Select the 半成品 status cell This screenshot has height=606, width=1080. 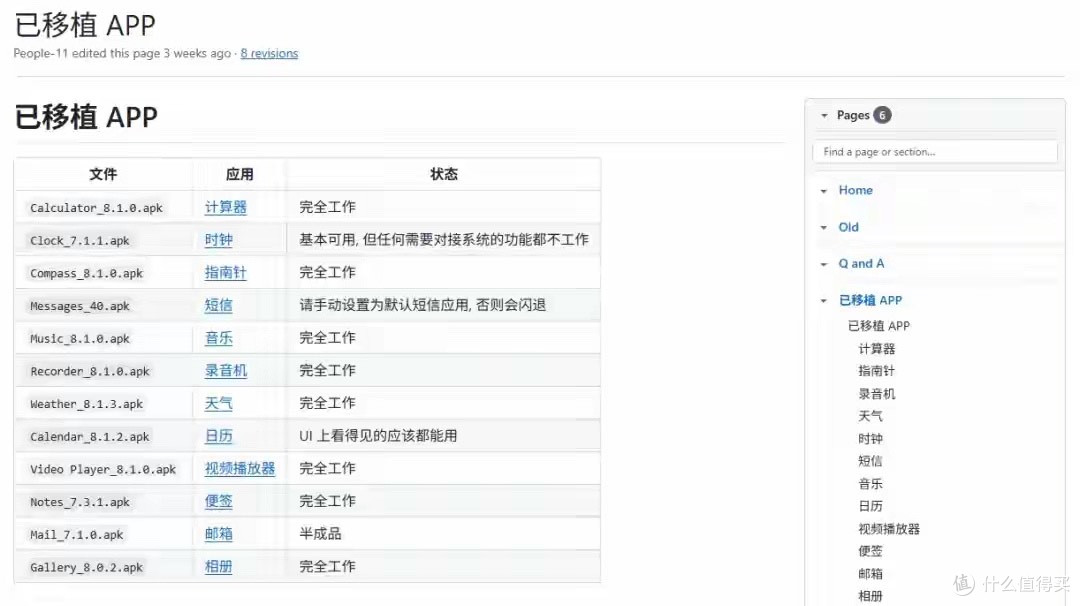click(444, 534)
